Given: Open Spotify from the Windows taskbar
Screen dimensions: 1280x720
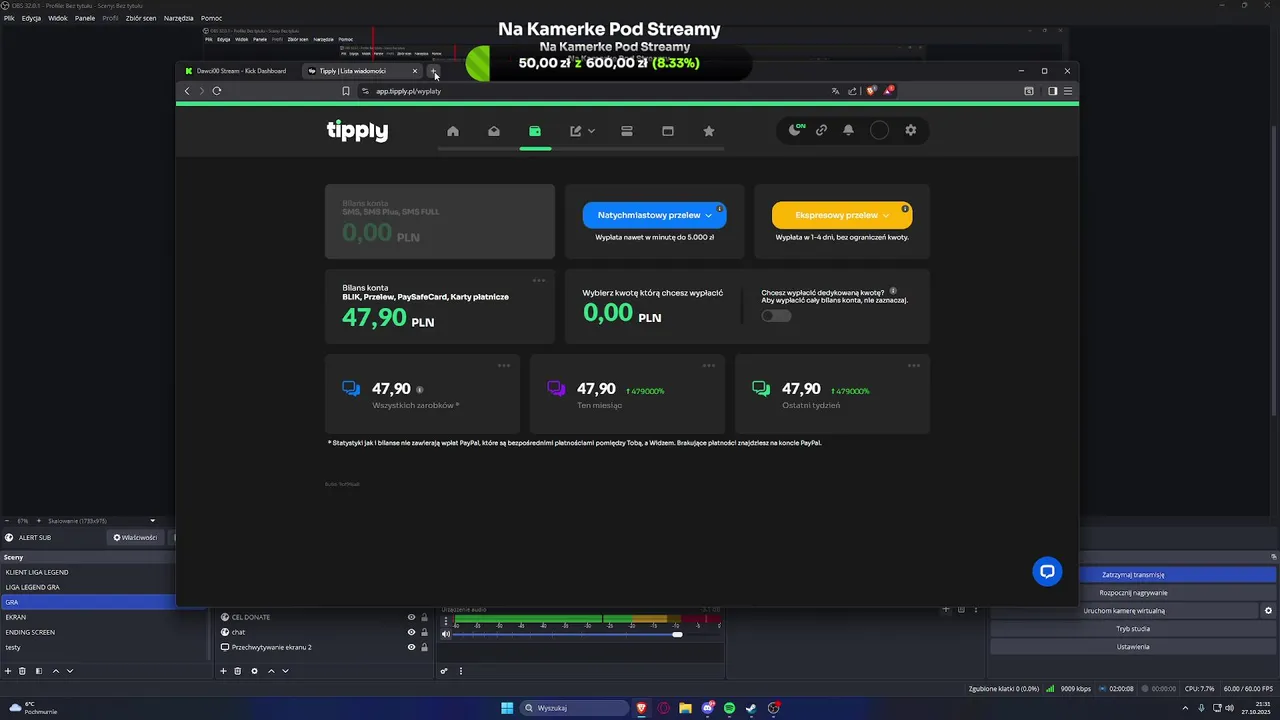Looking at the screenshot, I should click(x=729, y=708).
